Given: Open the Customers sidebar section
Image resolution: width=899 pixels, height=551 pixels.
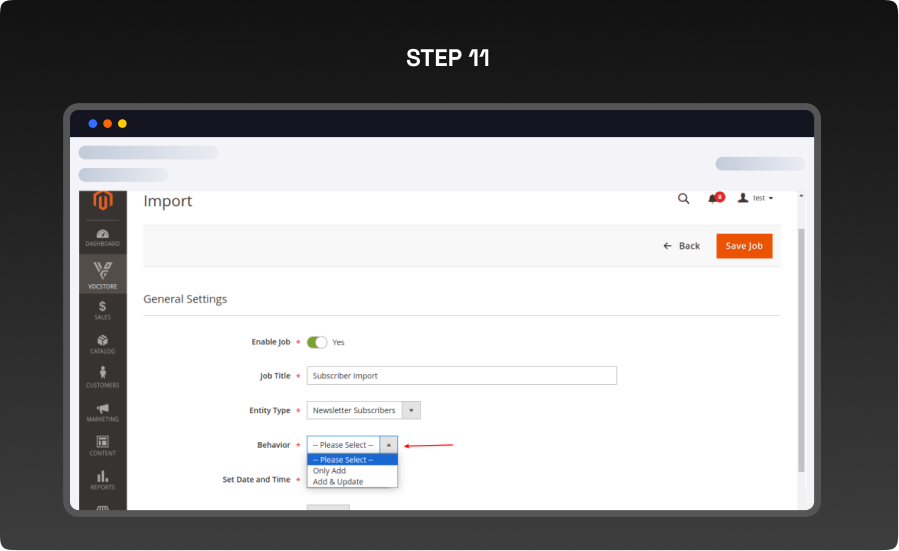Looking at the screenshot, I should 103,378.
